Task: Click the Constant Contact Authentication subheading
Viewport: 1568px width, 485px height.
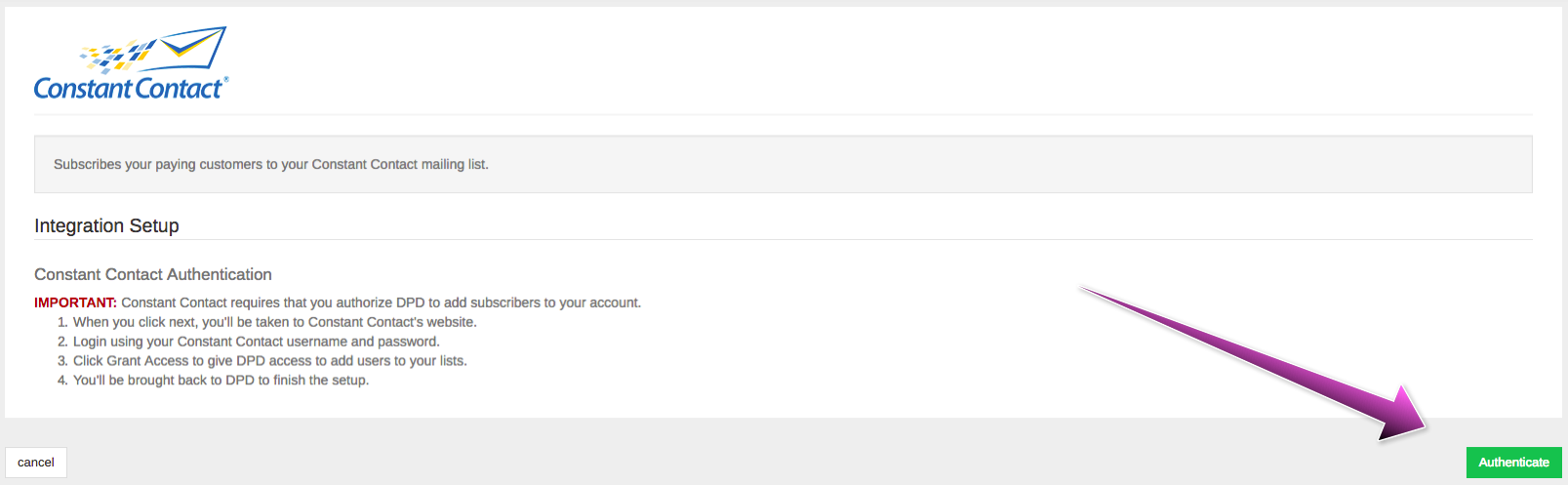Action: pos(153,274)
